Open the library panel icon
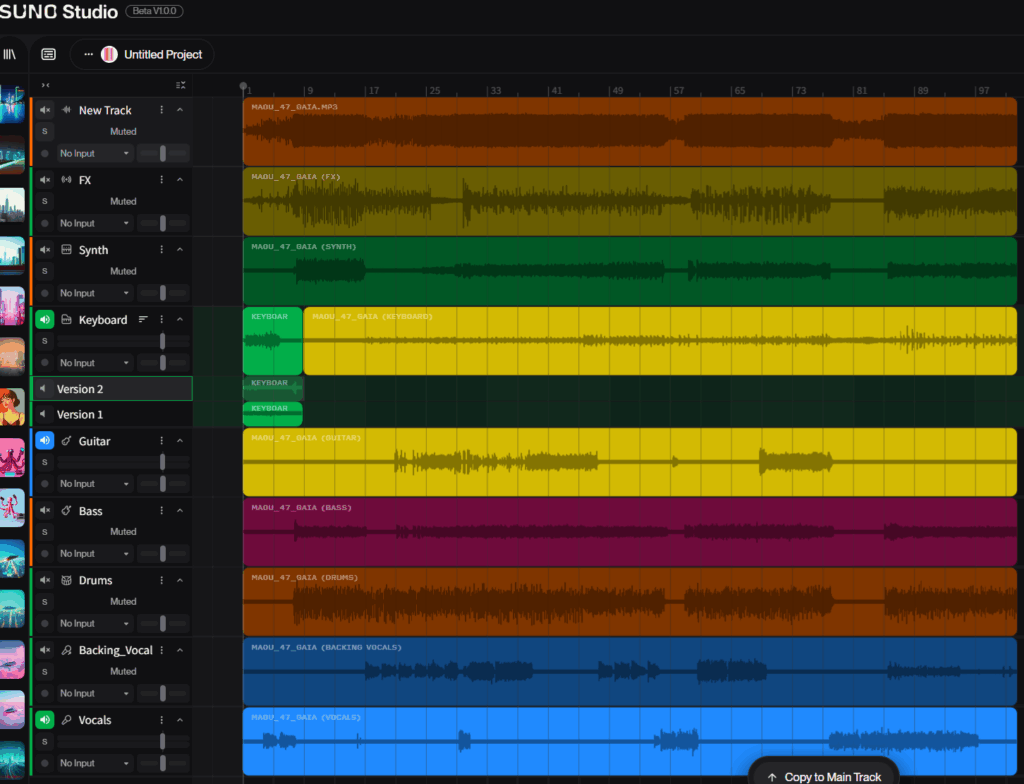This screenshot has width=1024, height=784. tap(9, 54)
